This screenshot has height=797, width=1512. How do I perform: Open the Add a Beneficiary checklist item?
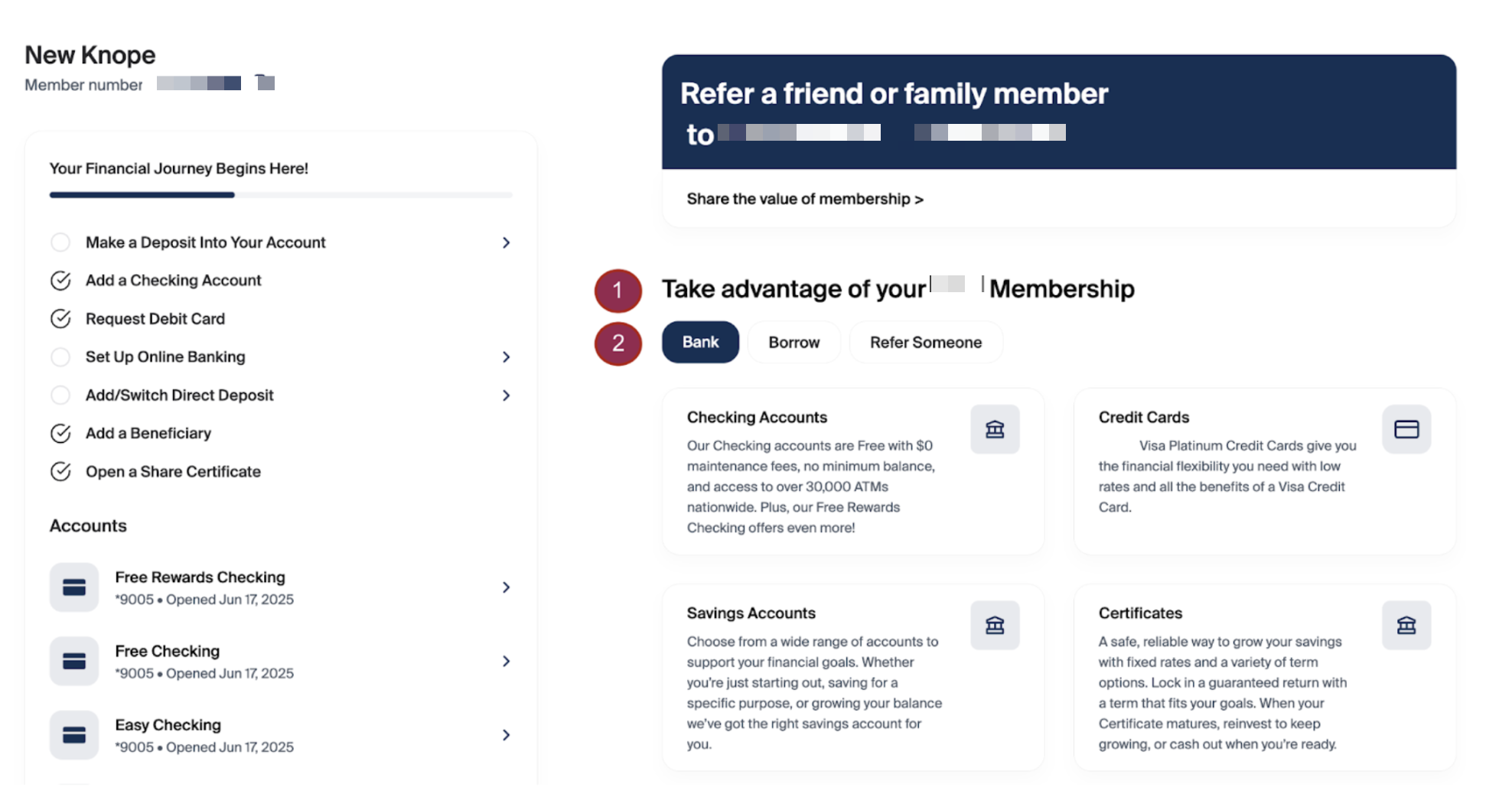tap(148, 434)
